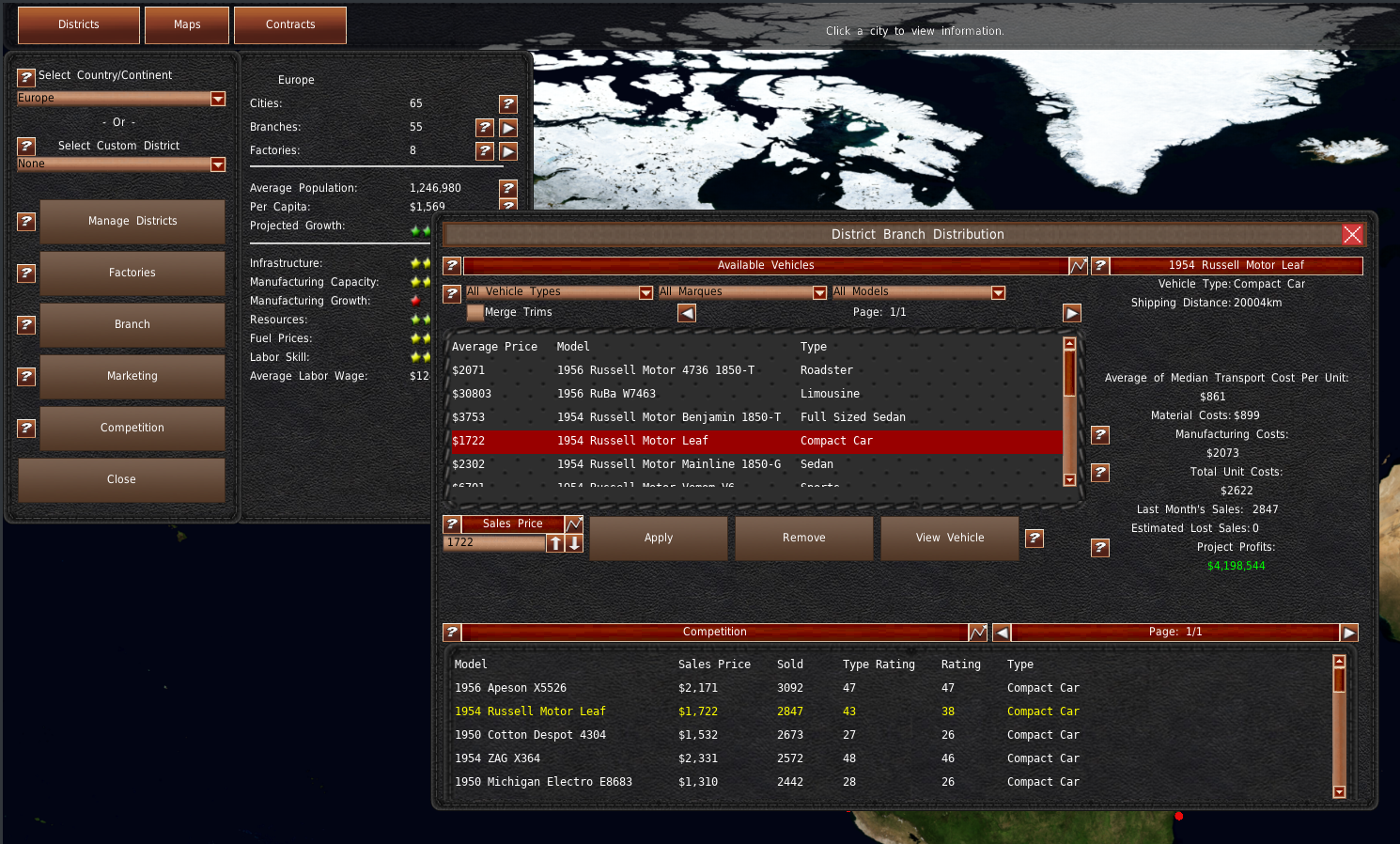The height and width of the screenshot is (844, 1400).
Task: Enable the Merge Trims checkbox
Action: point(475,313)
